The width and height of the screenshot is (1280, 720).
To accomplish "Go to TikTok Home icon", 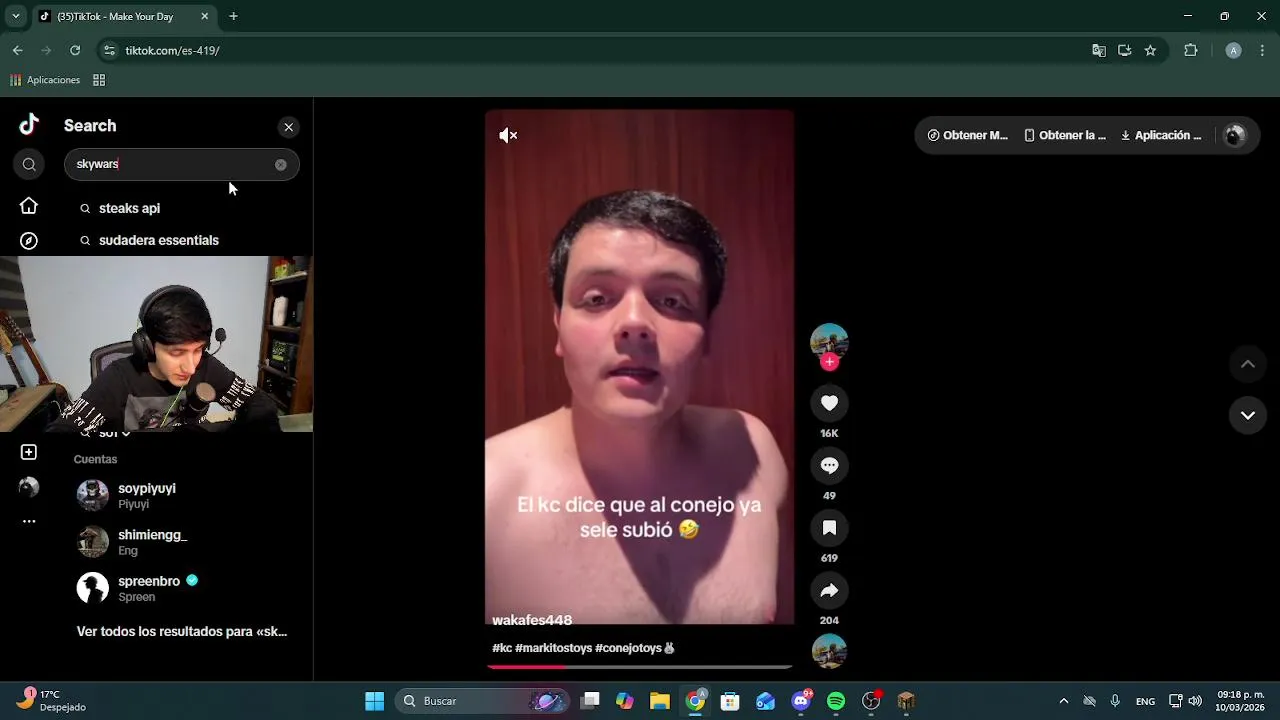I will [29, 206].
